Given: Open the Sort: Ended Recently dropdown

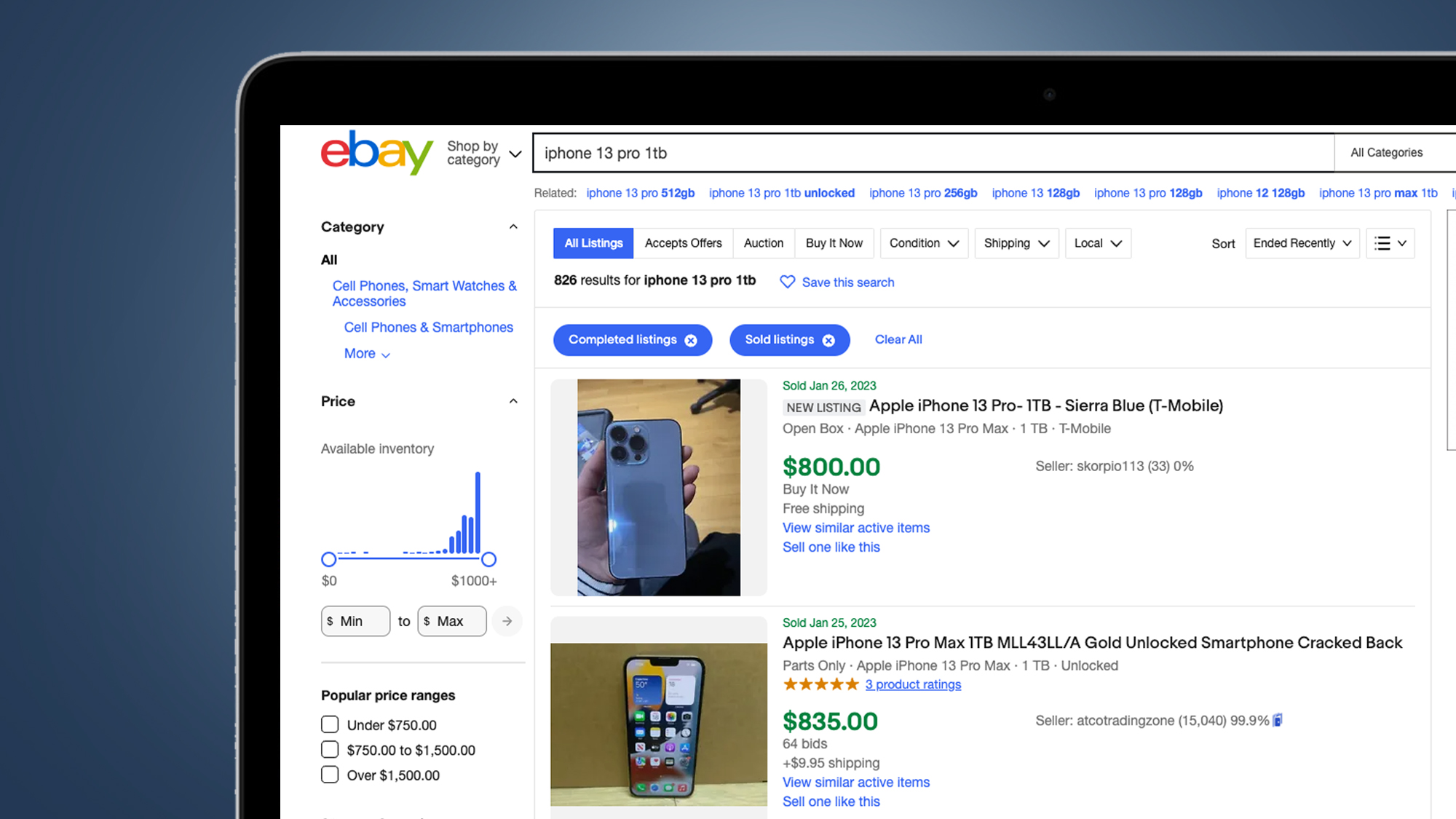Looking at the screenshot, I should click(x=1302, y=242).
